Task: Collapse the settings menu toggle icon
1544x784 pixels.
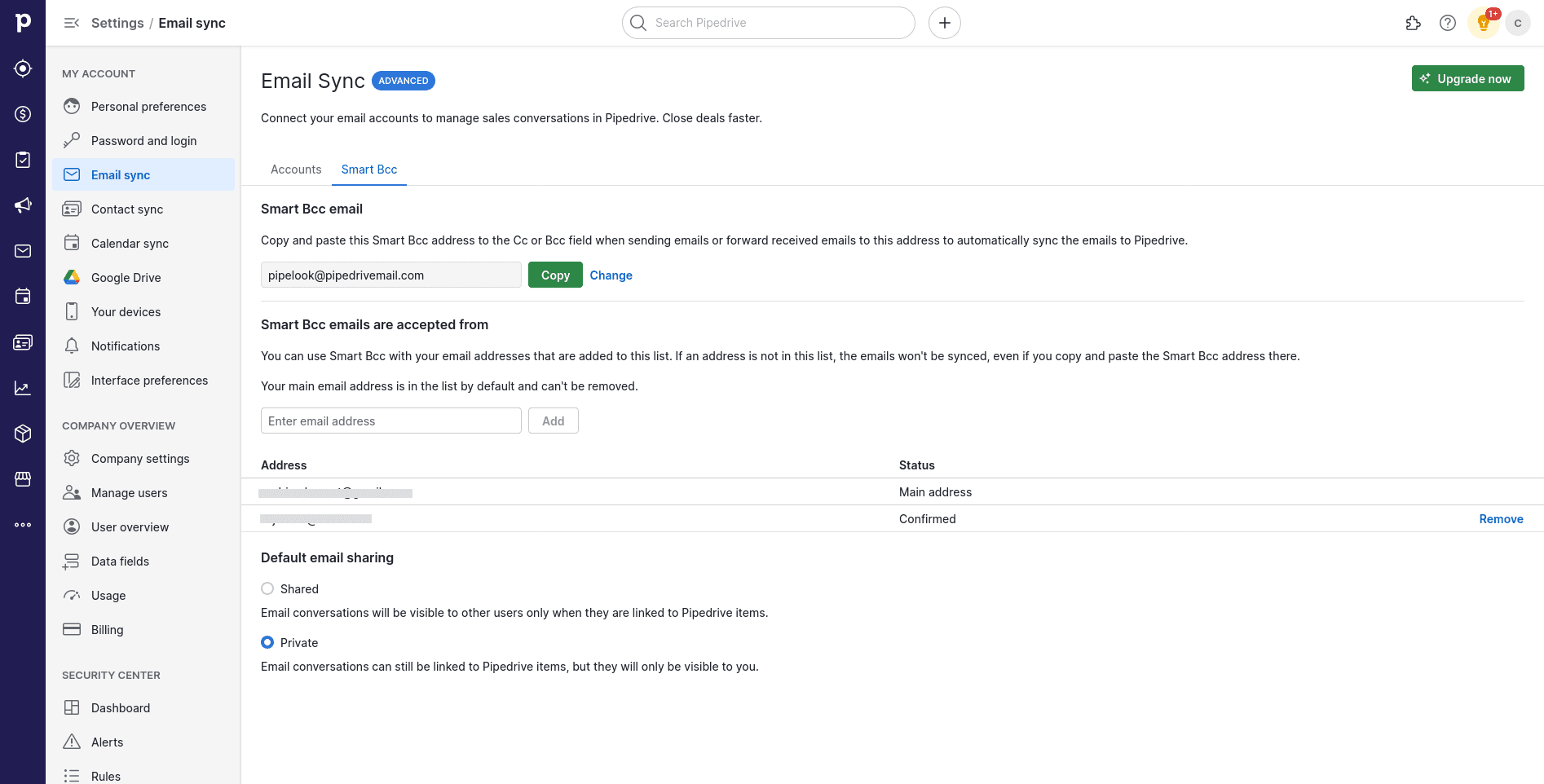Action: pyautogui.click(x=72, y=23)
